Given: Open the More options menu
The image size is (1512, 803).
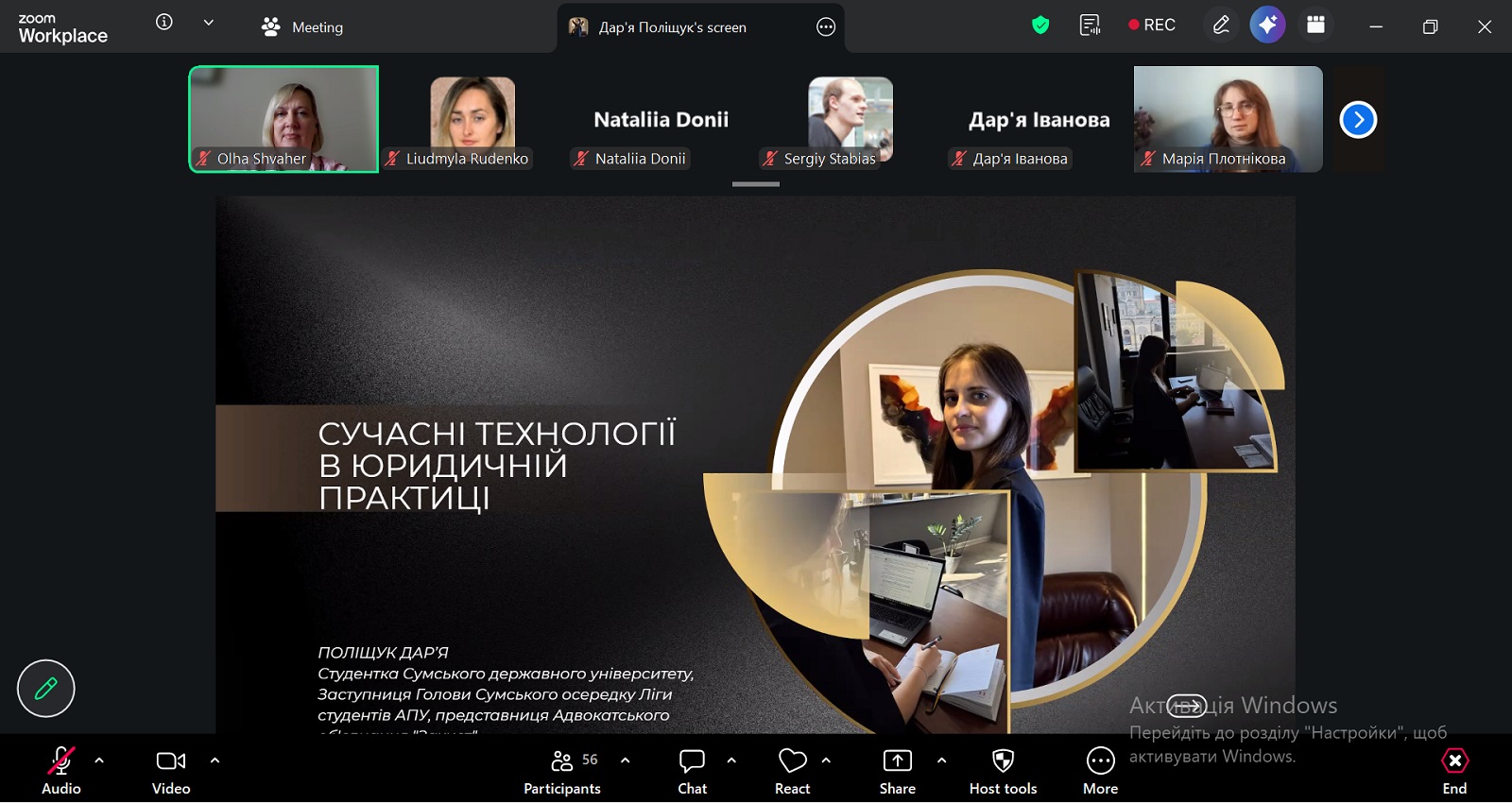Looking at the screenshot, I should pos(1100,770).
